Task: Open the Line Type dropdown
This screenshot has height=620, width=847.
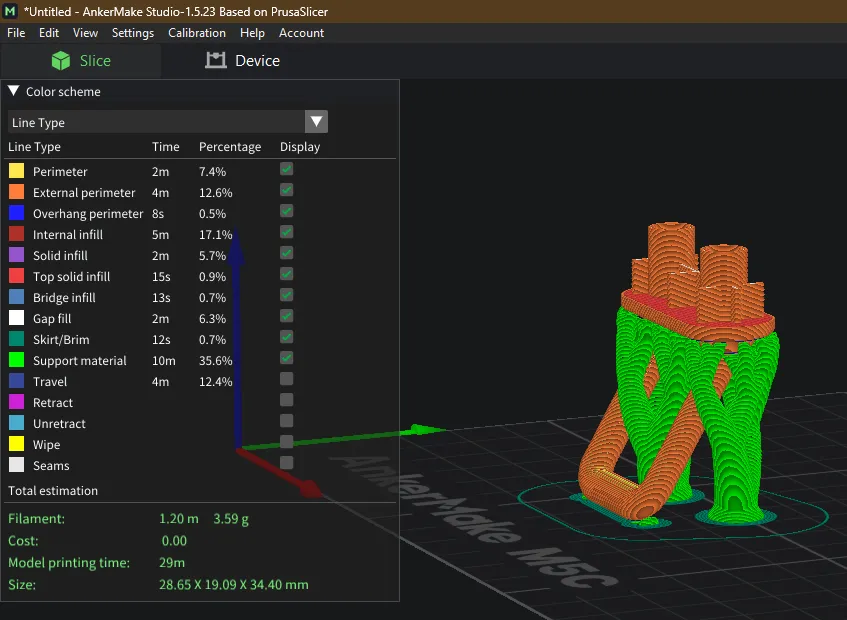Action: 167,122
